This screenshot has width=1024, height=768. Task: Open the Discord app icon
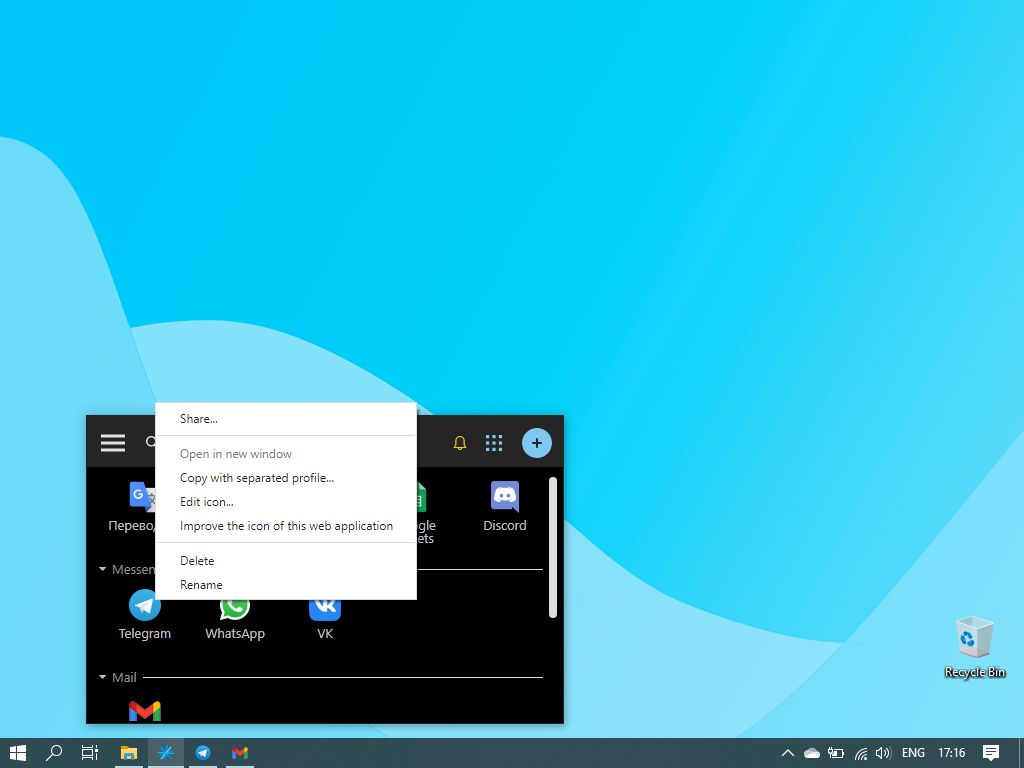click(505, 497)
